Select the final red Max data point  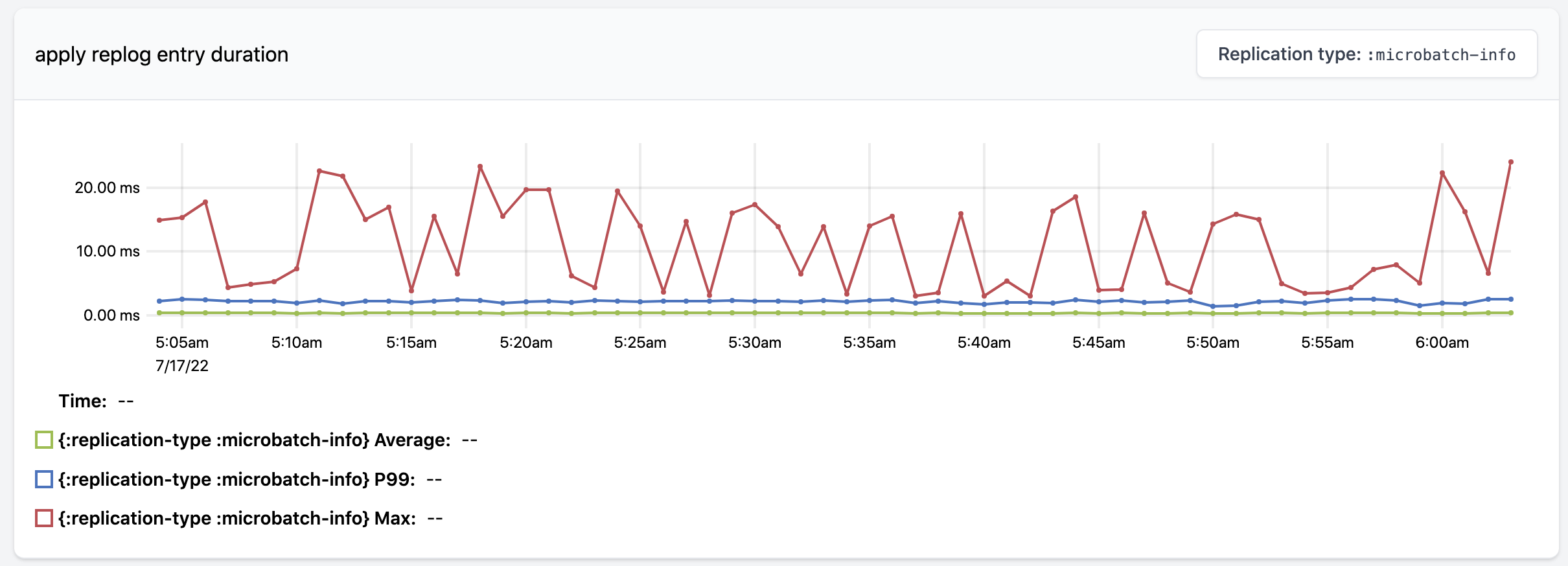pyautogui.click(x=1511, y=162)
